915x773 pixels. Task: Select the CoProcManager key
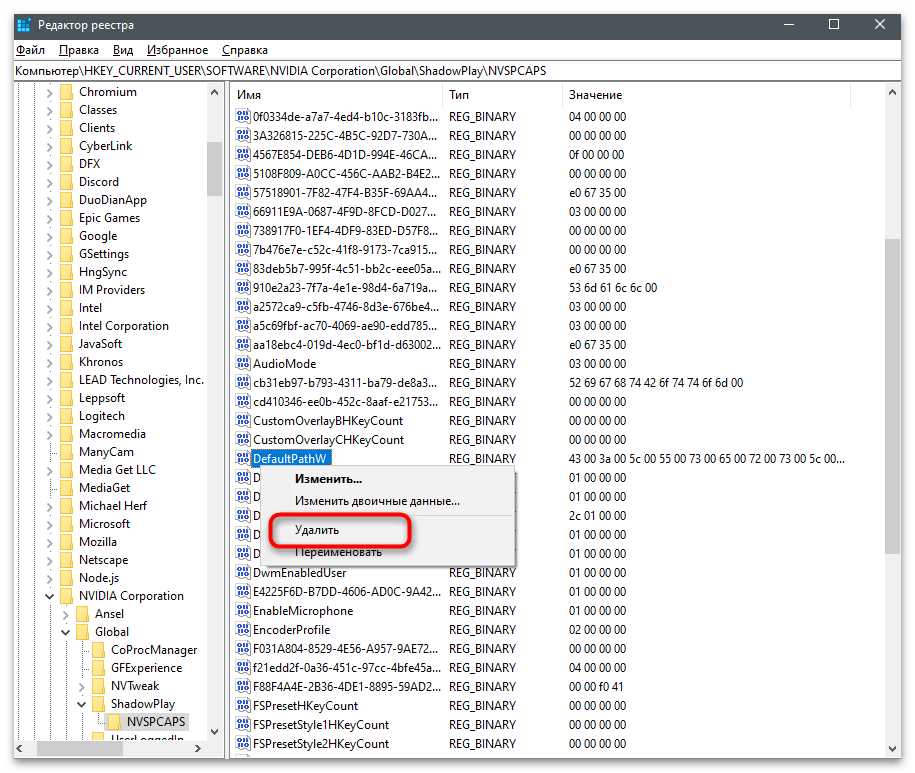point(154,650)
